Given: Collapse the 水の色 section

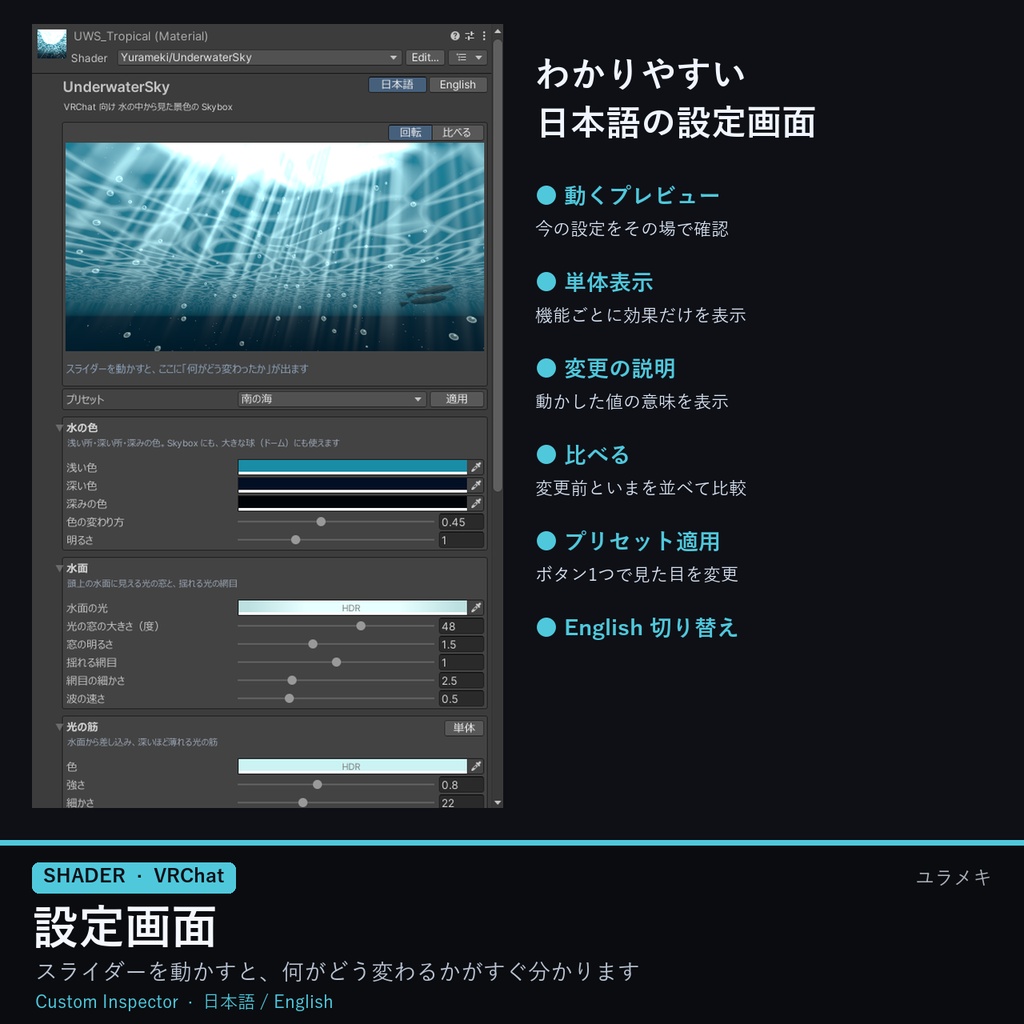Looking at the screenshot, I should 59,428.
